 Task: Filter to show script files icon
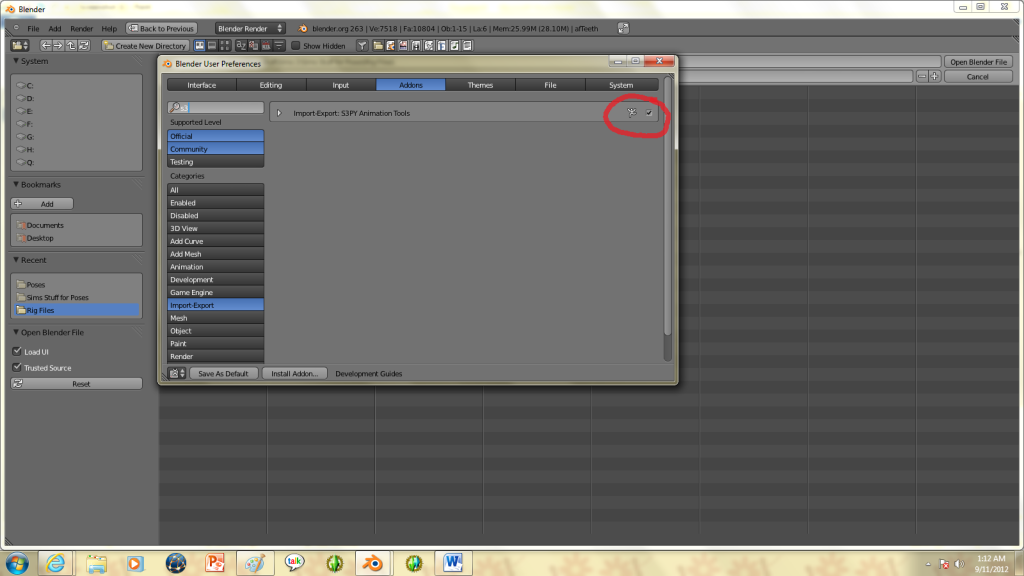point(429,46)
